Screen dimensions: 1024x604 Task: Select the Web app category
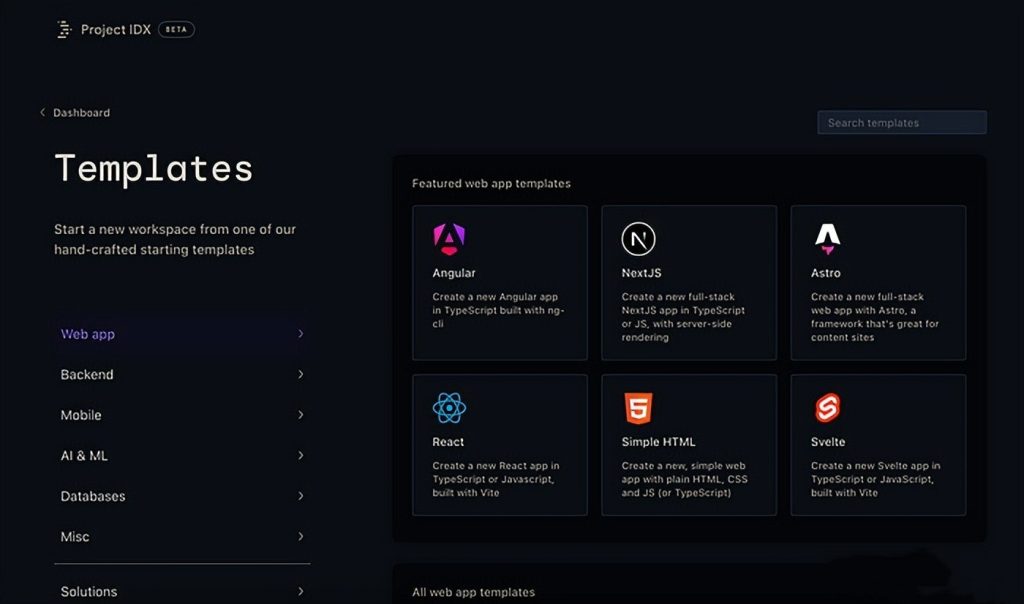coord(88,334)
